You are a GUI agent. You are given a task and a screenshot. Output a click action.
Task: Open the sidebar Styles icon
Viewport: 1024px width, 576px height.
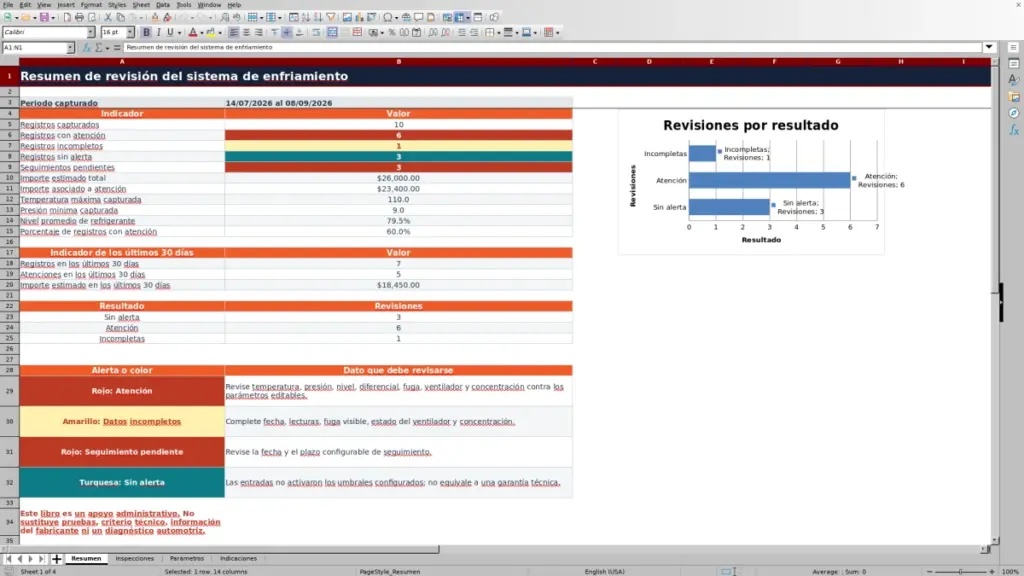pos(1014,80)
